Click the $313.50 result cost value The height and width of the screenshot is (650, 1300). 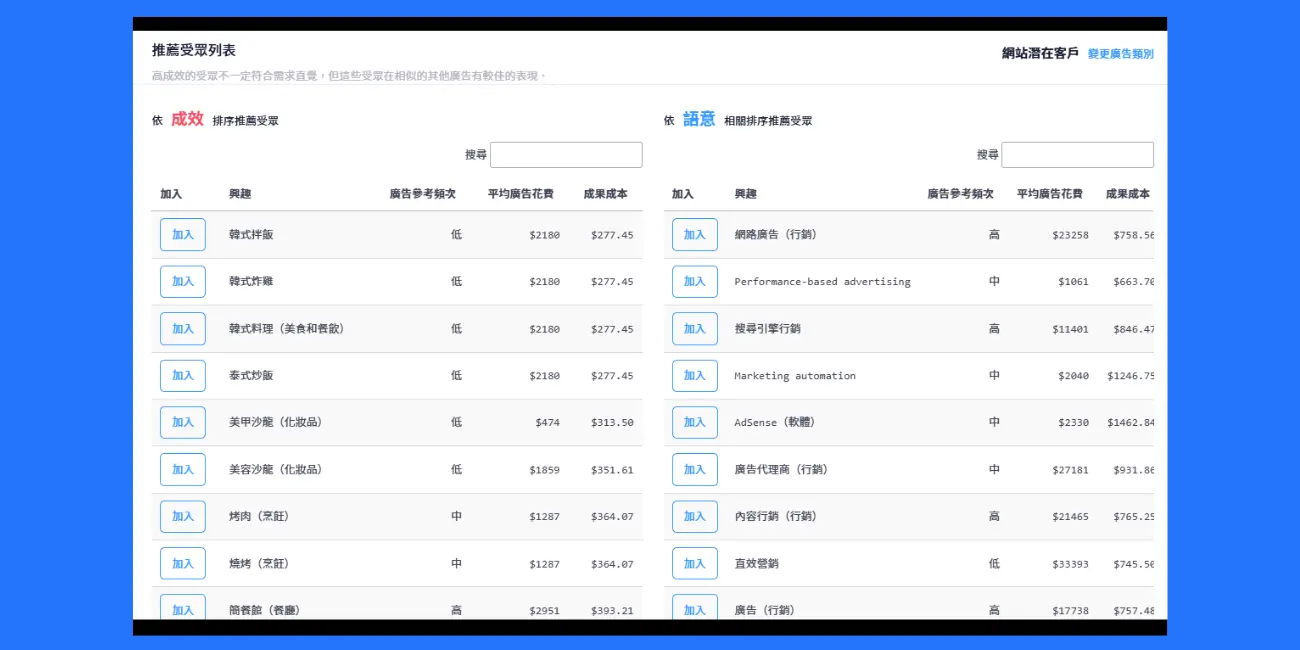[612, 422]
